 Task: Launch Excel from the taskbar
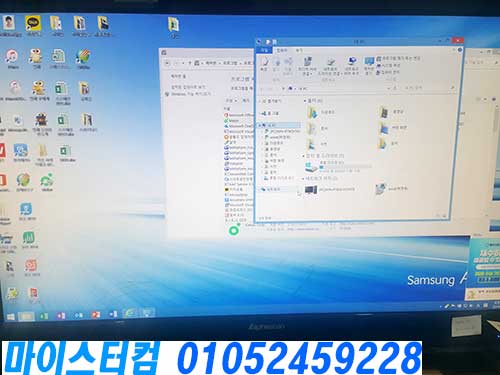point(44,316)
